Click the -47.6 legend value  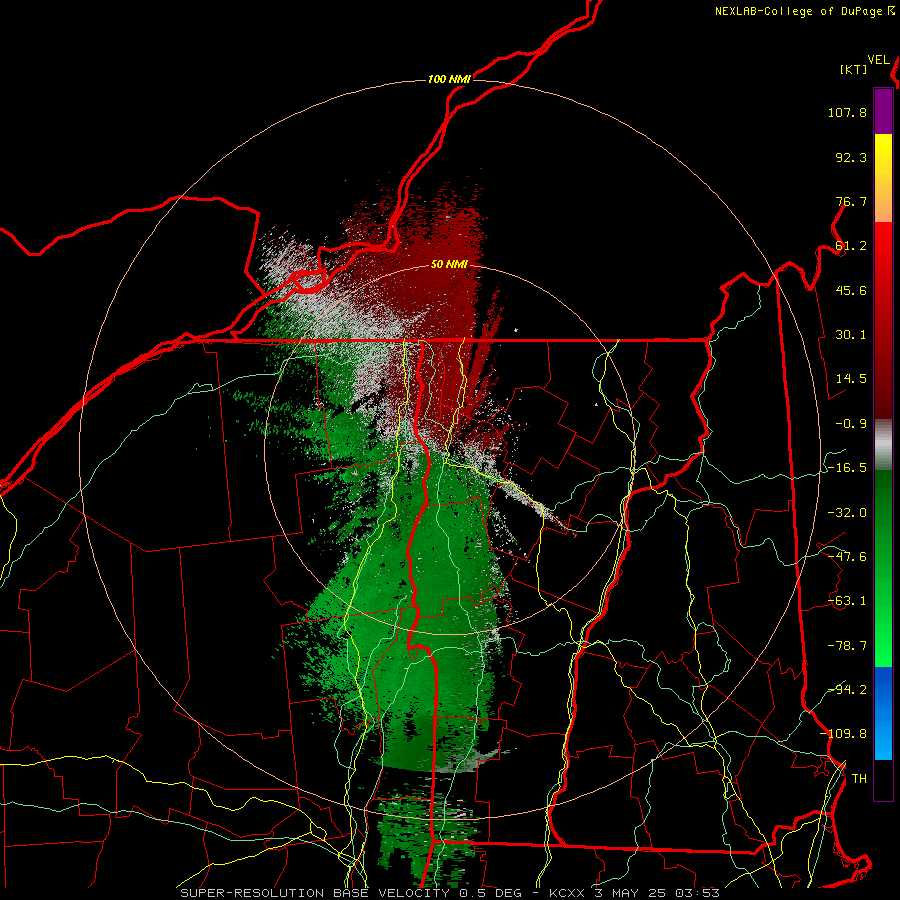[847, 557]
